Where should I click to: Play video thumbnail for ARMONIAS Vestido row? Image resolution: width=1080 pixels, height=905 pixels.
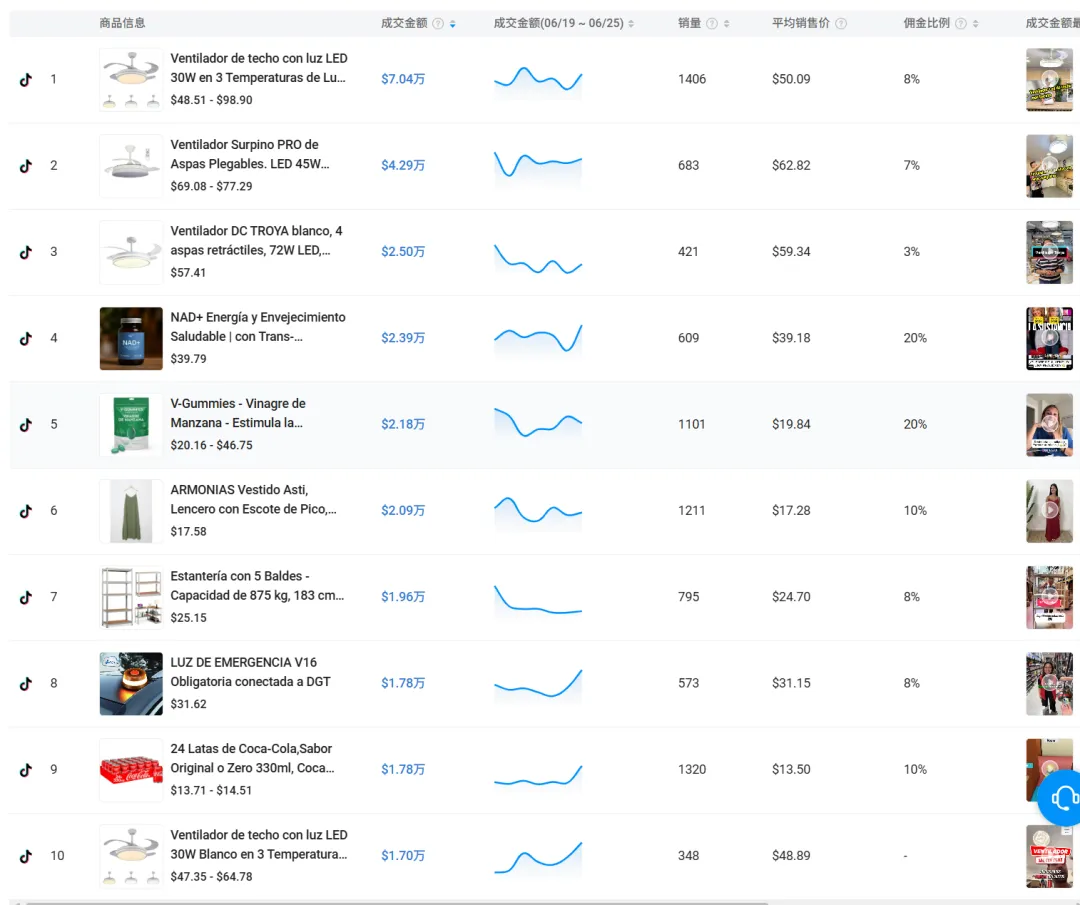(x=1049, y=511)
